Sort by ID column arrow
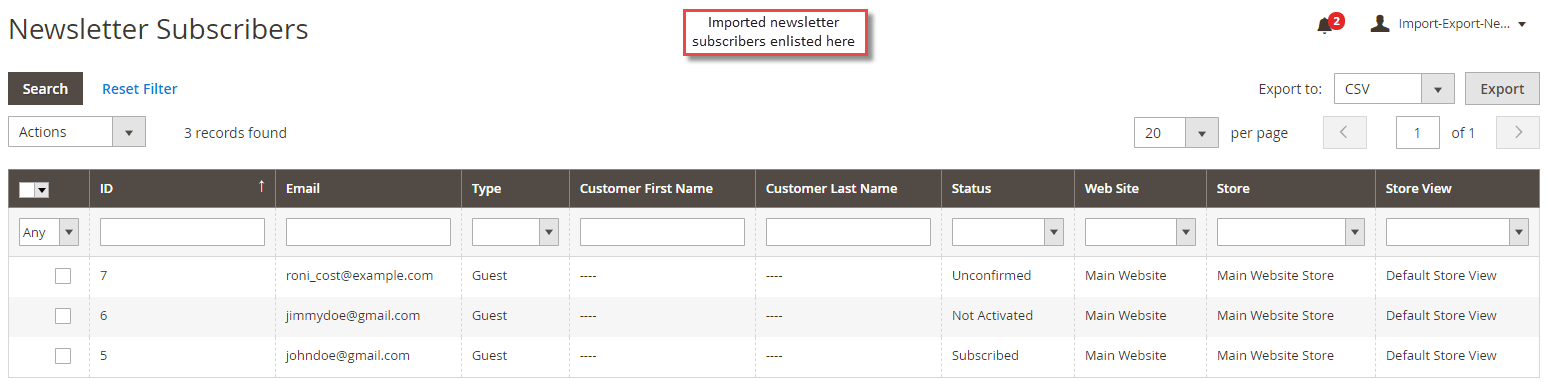Screen dimensions: 1550x385 [262, 187]
